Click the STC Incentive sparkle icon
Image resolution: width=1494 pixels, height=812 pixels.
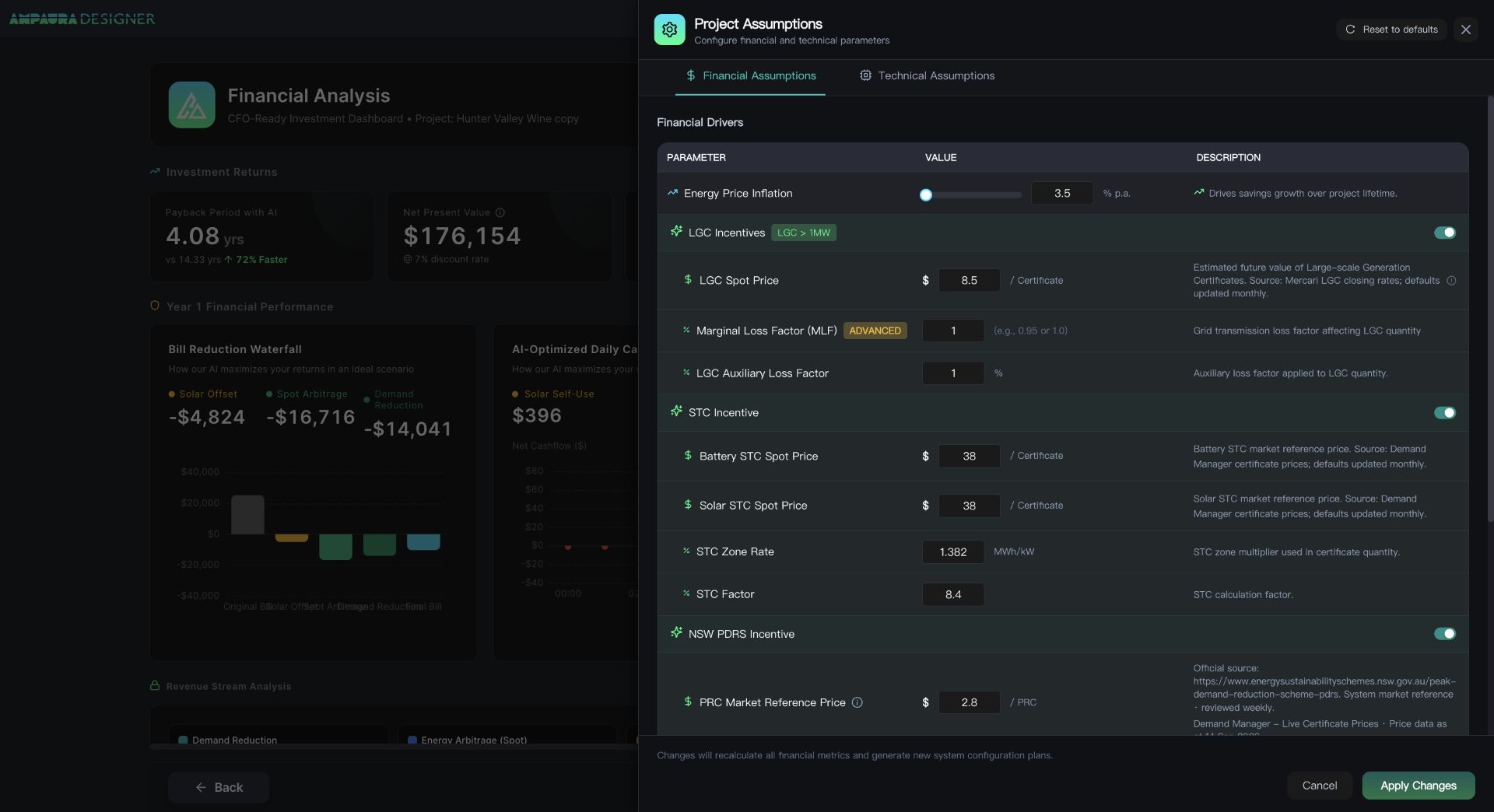[x=676, y=411]
